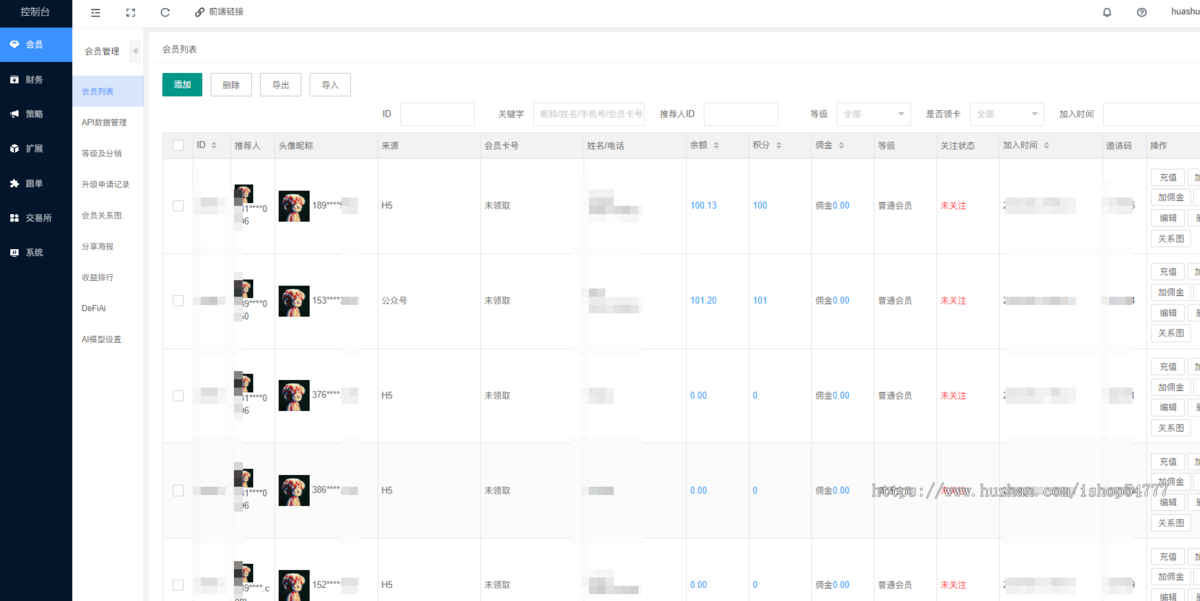The width and height of the screenshot is (1200, 601).
Task: Click 编辑 for member 376****
Action: [x=1168, y=407]
